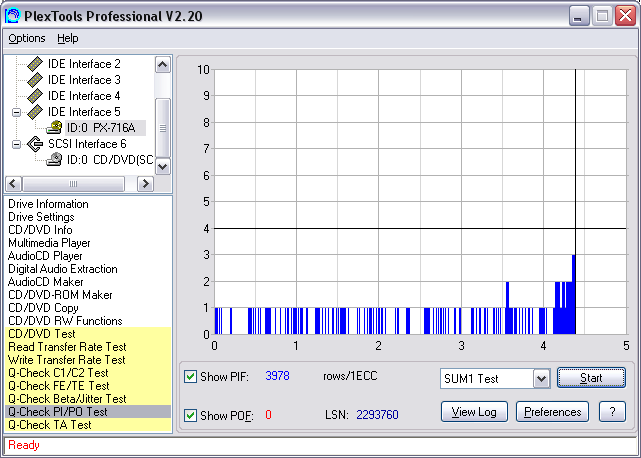Open CD/DVD RW Functions
This screenshot has height=458, width=641.
[65, 321]
